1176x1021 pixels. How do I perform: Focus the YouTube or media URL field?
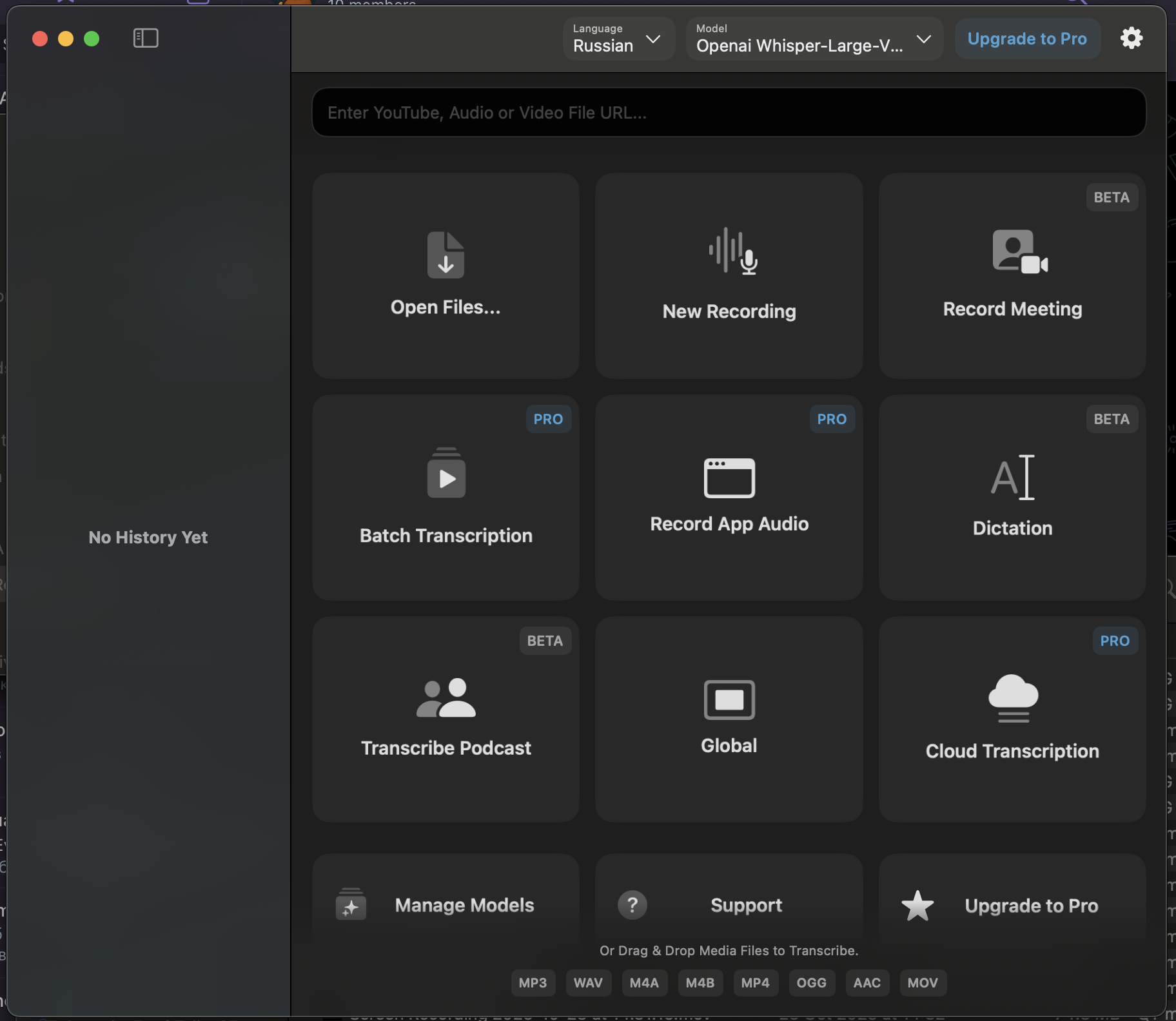(729, 113)
